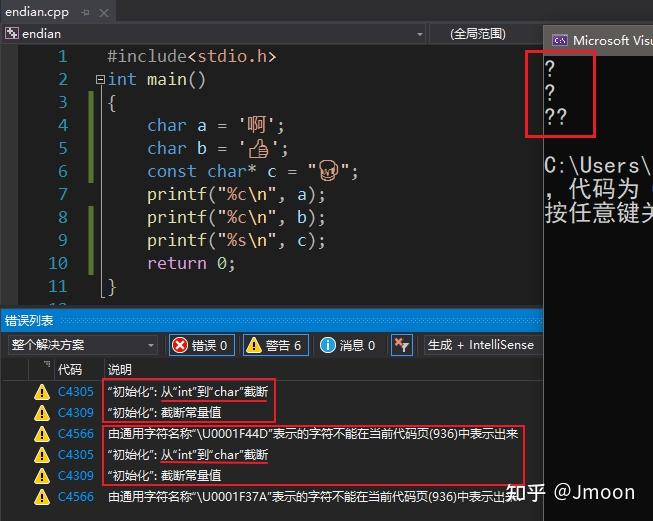Viewport: 653px width, 521px height.
Task: Sort error list by 代码 column
Action: tap(70, 369)
